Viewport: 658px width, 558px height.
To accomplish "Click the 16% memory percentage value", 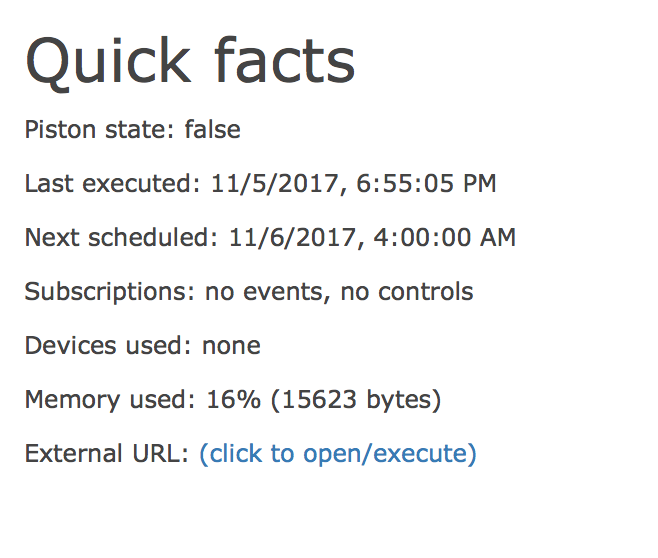I will [233, 399].
